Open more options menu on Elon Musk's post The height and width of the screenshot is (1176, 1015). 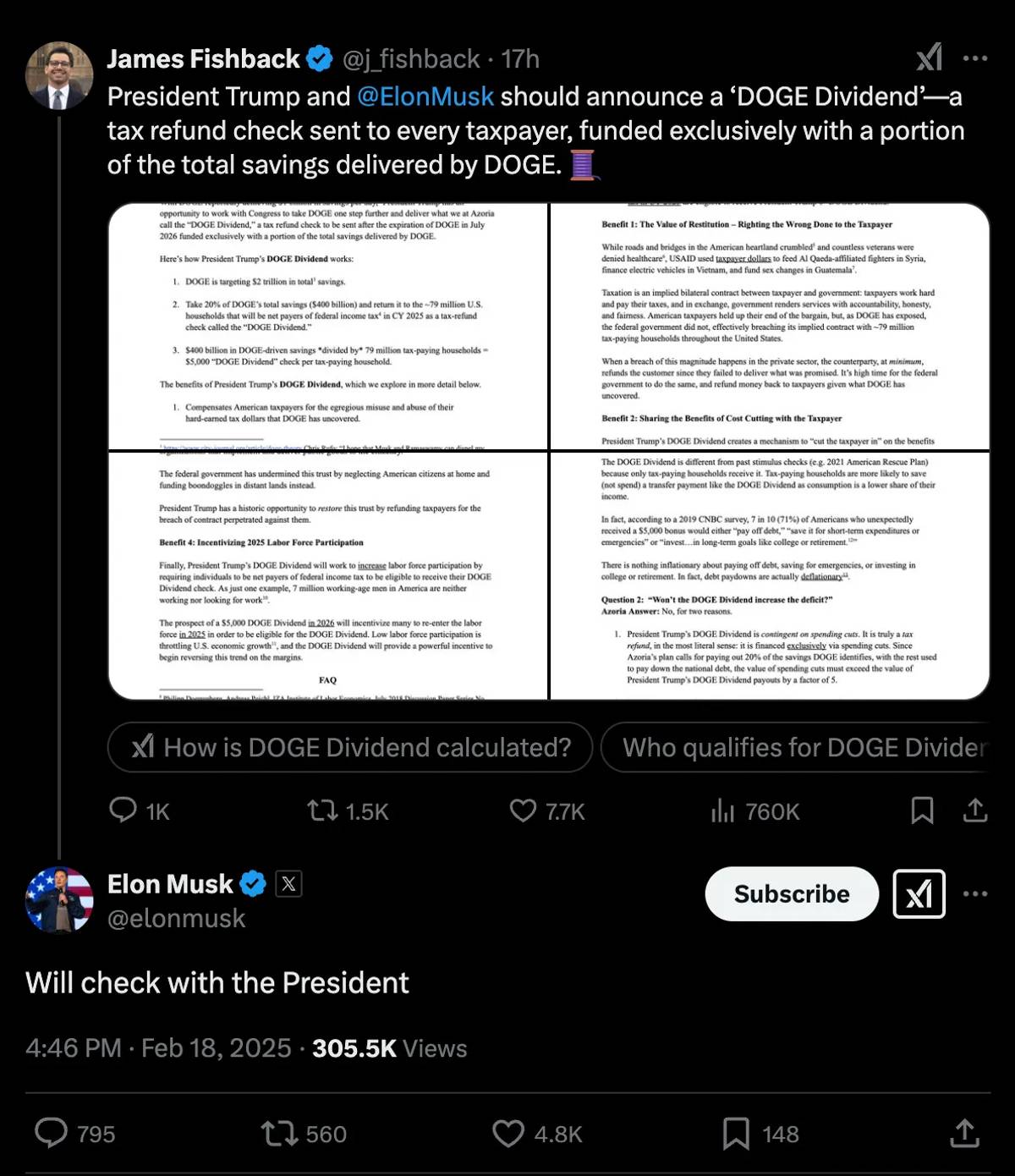[975, 893]
